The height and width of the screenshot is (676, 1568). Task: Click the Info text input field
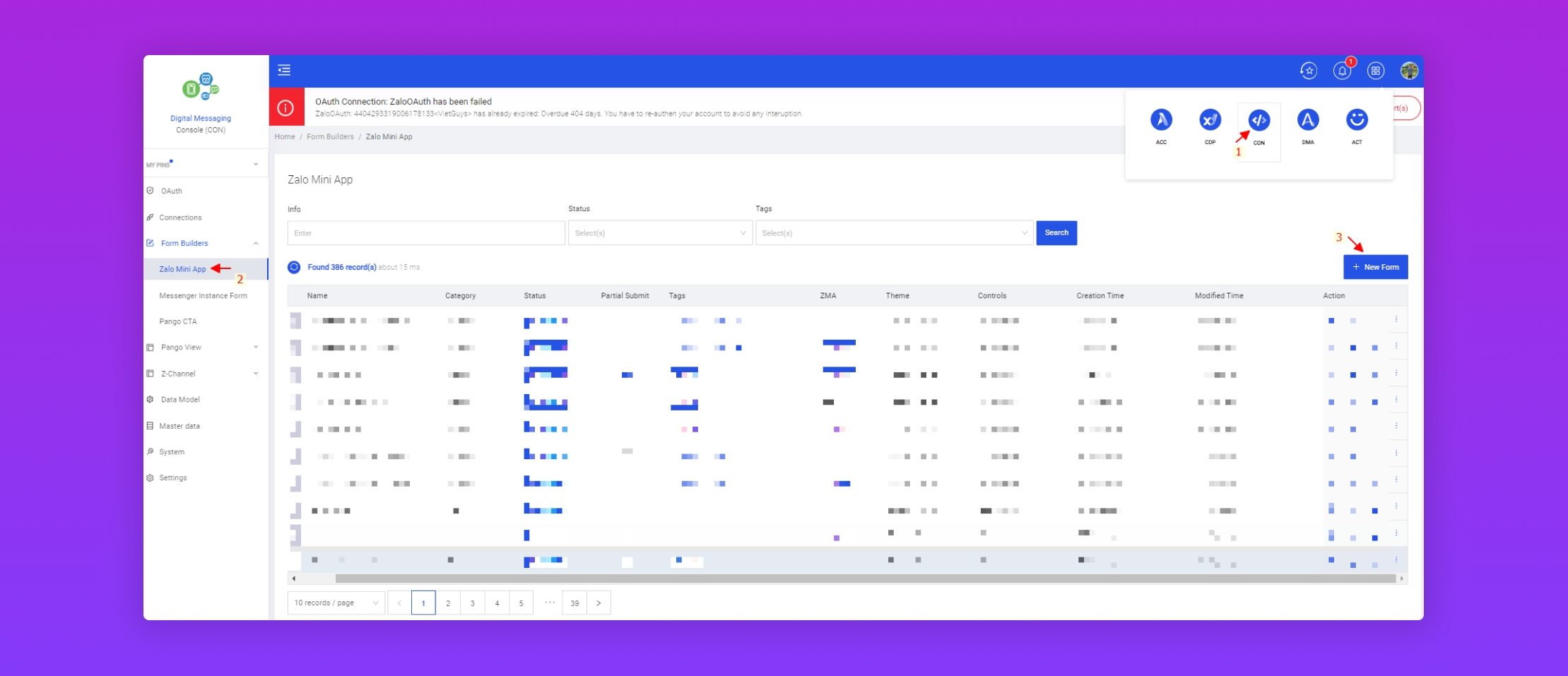coord(425,233)
